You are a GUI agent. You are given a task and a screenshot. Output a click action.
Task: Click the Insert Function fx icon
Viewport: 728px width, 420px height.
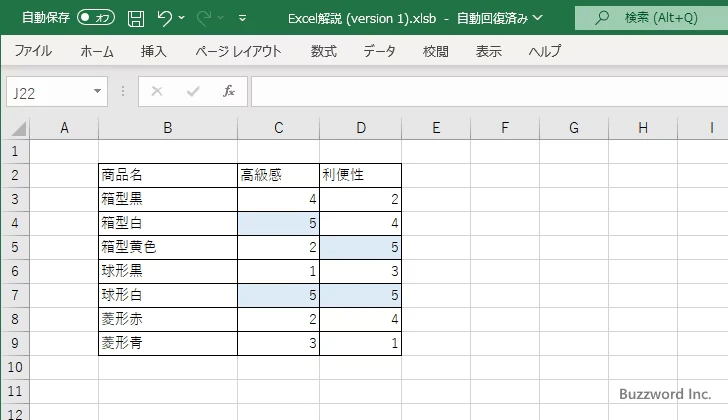229,91
